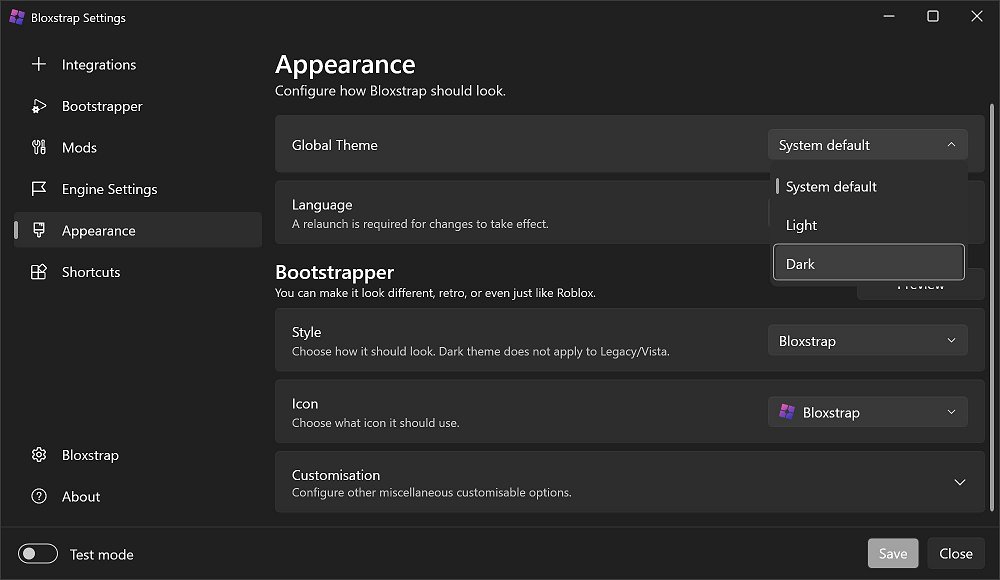Screen dimensions: 1000x580
Task: Select the Dark theme option
Action: (868, 264)
